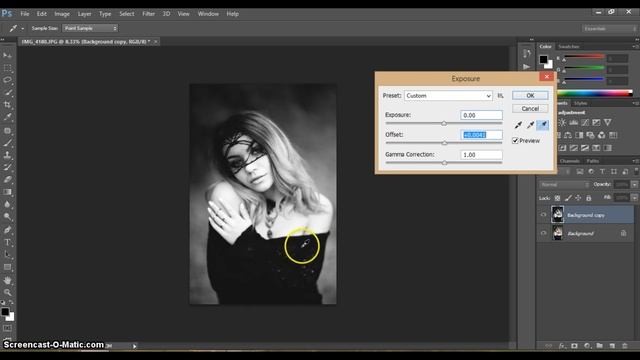Select the Quick Selection tool
The image size is (640, 360).
click(7, 93)
